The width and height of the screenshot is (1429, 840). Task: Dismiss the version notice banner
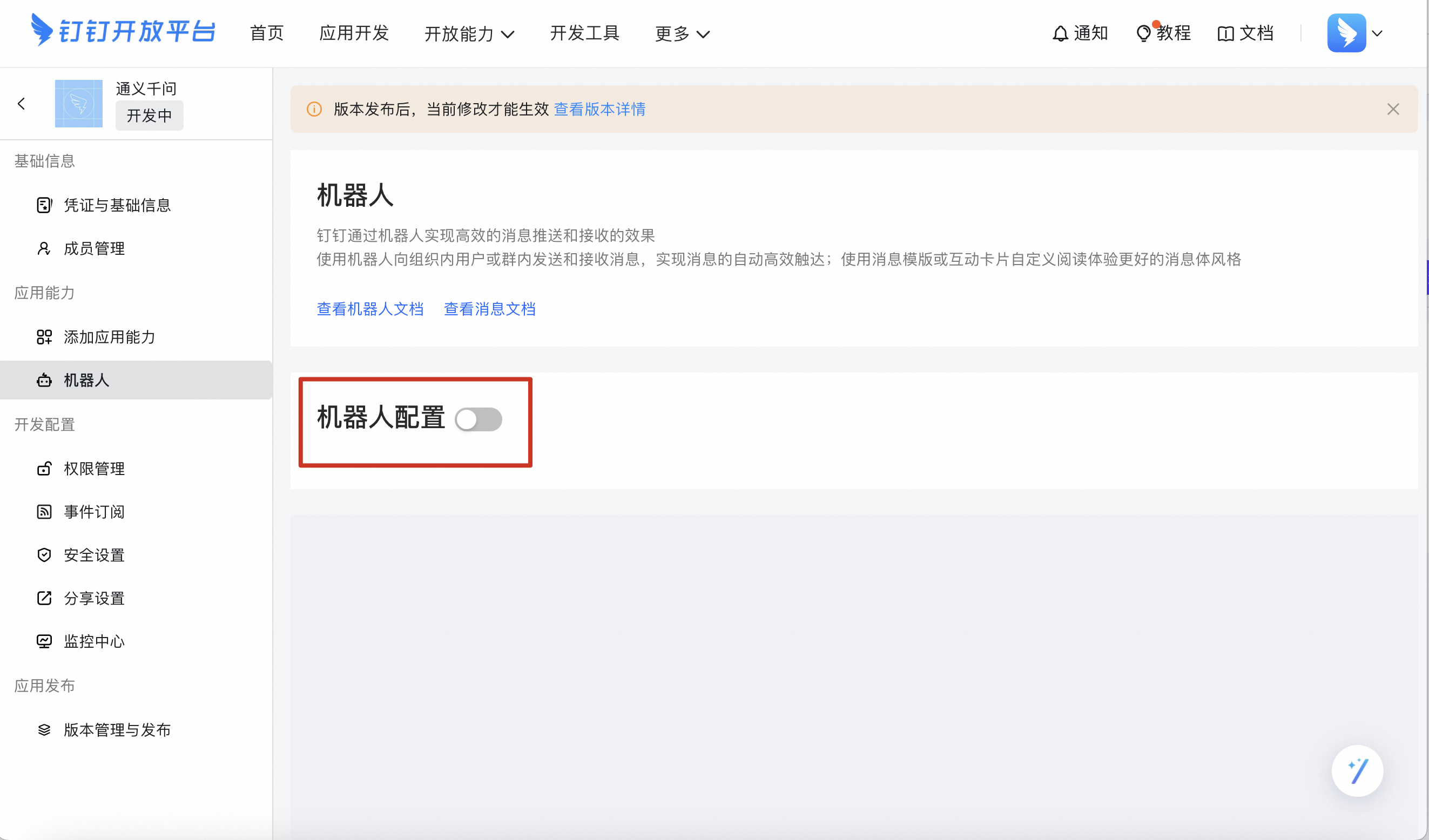coord(1393,109)
